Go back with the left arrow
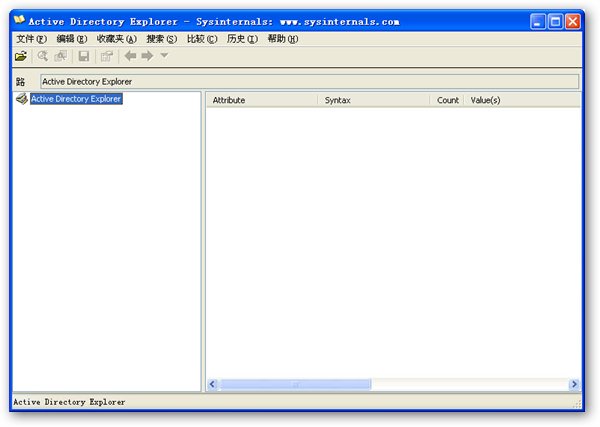Viewport: 600px width, 427px height. tap(130, 56)
